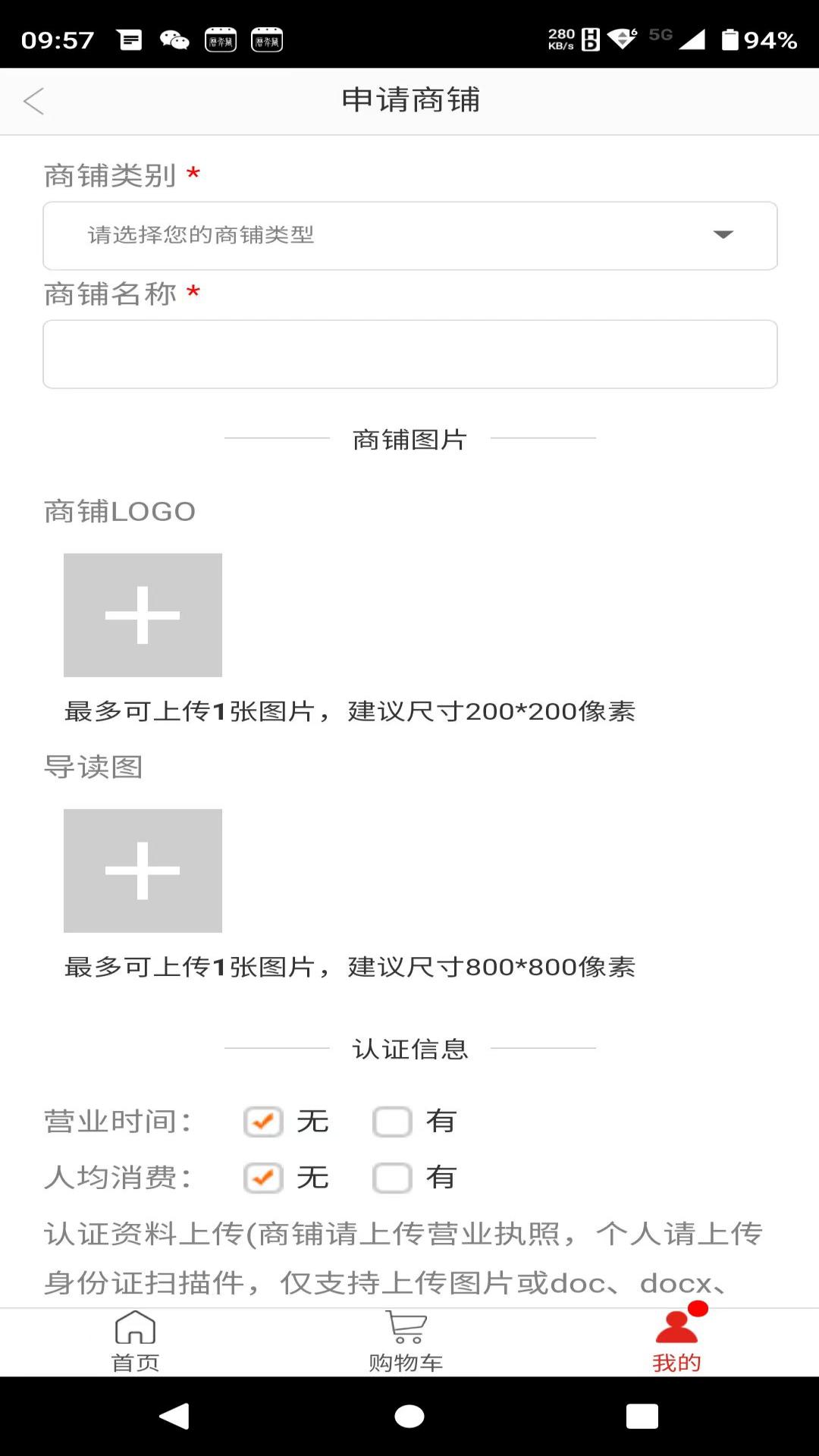Add a 导读图 guide image
The height and width of the screenshot is (1456, 819).
pos(143,871)
